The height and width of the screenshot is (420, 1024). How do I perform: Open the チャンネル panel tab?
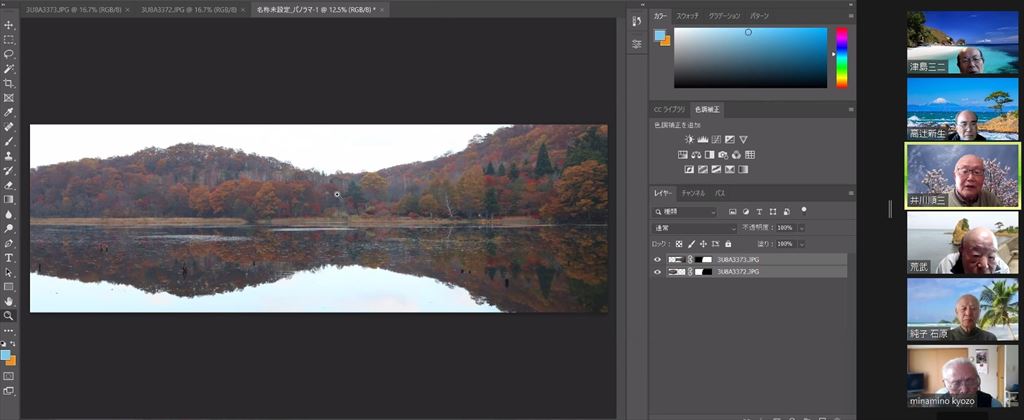pyautogui.click(x=693, y=192)
